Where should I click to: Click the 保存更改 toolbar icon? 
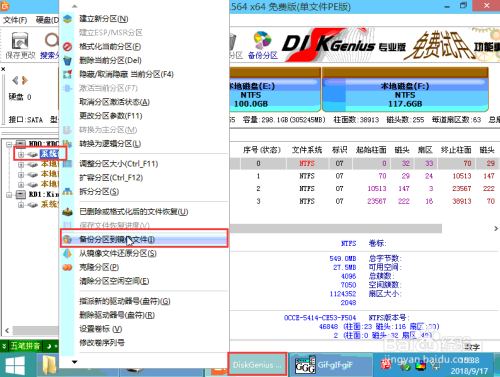[x=20, y=45]
